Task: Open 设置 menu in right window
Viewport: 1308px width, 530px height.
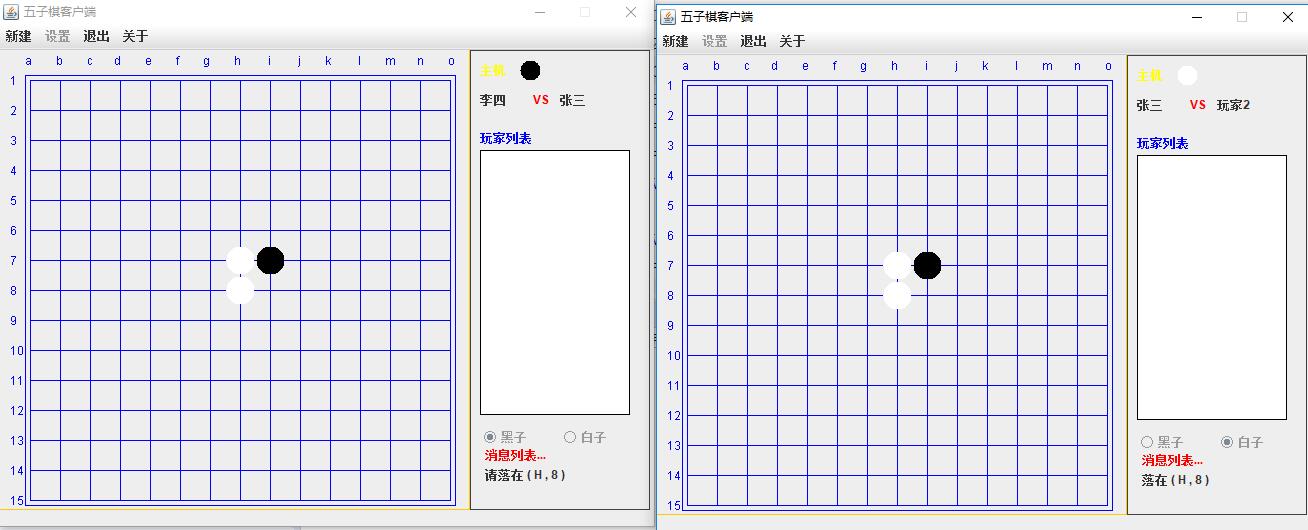Action: point(714,41)
